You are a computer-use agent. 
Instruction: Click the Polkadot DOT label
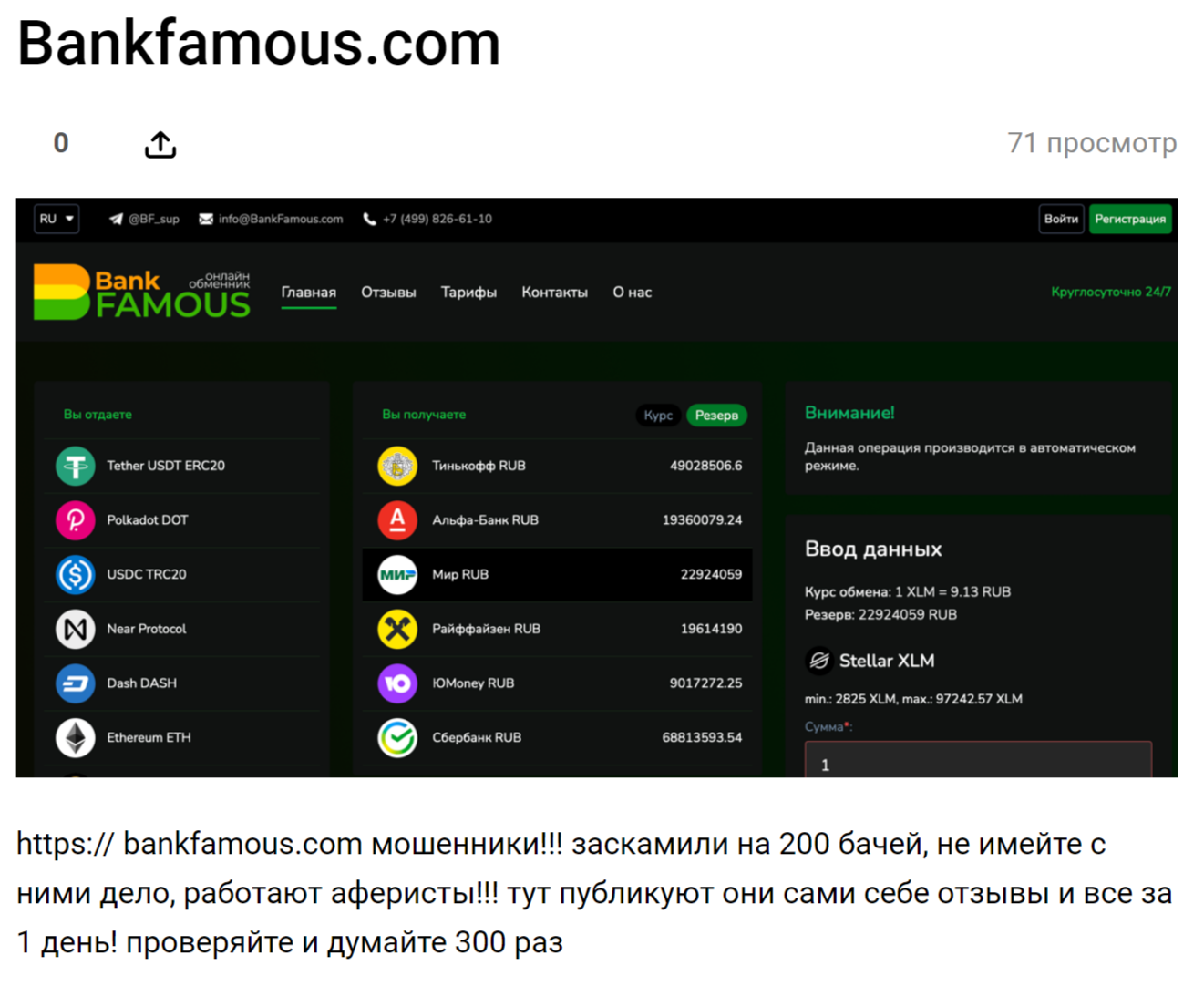coord(148,520)
